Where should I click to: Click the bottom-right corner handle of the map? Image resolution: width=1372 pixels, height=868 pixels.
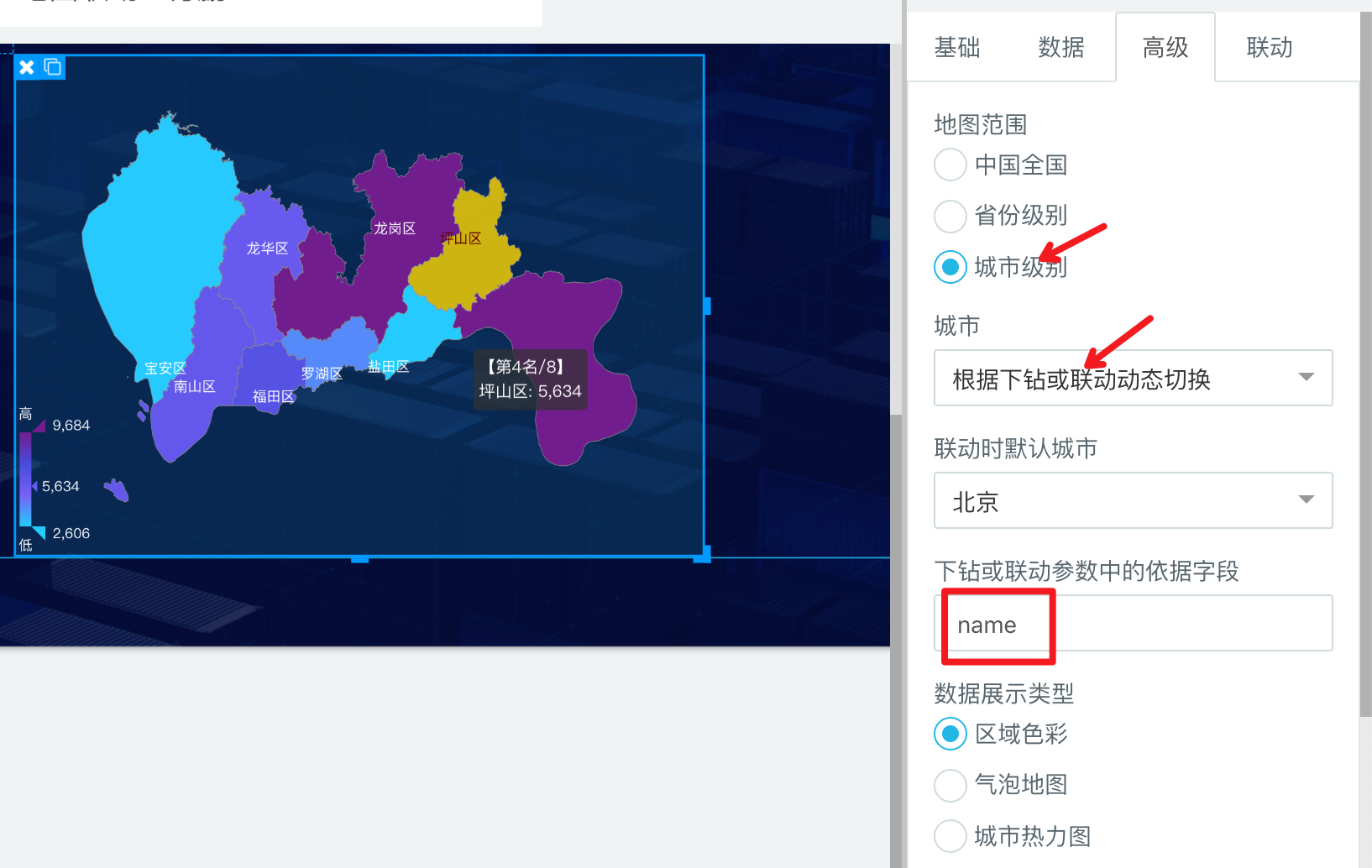(703, 555)
